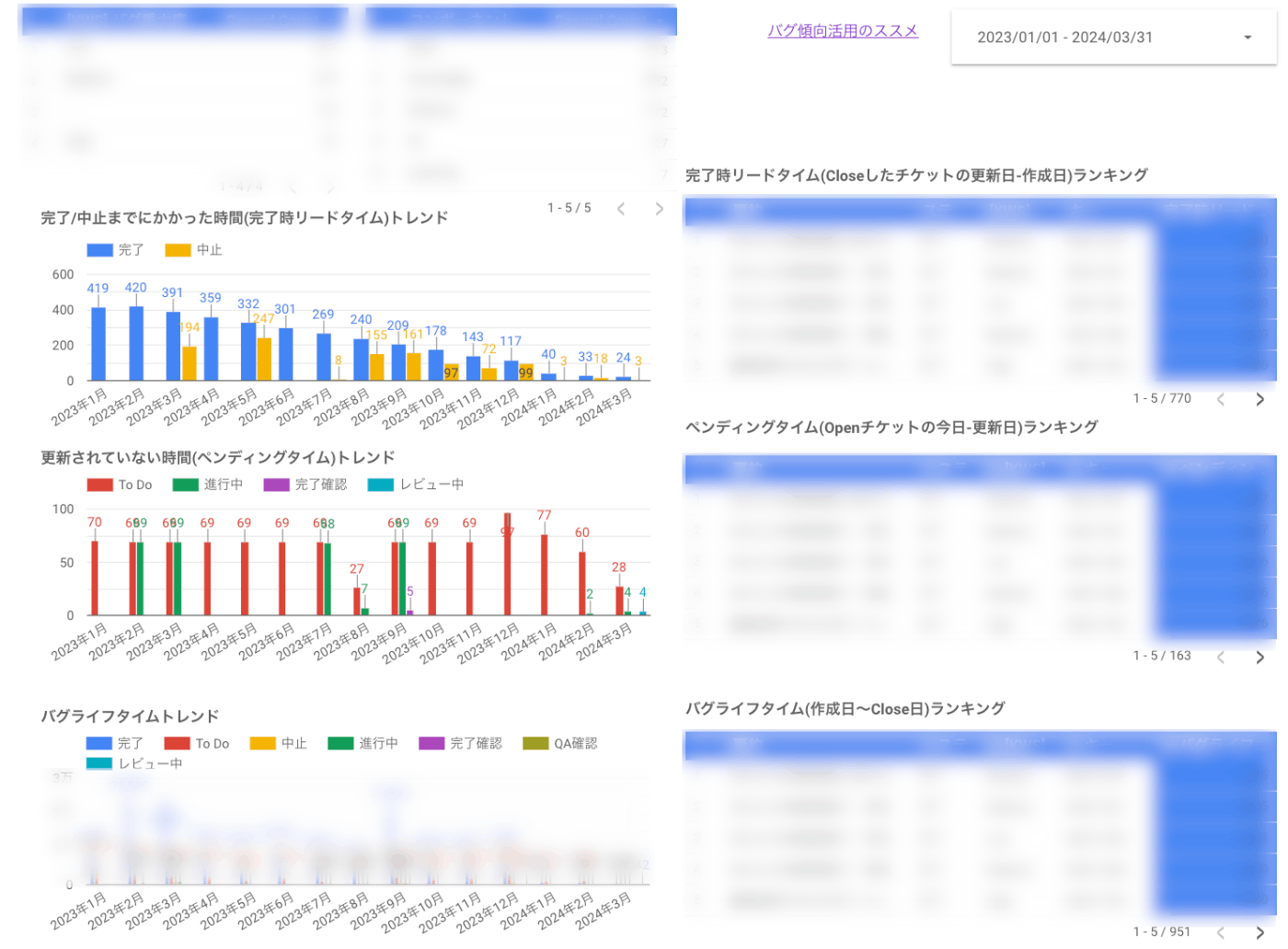The image size is (1288, 949).
Task: Previous page of 1 - 5 / 770 ranking
Action: tap(1221, 399)
